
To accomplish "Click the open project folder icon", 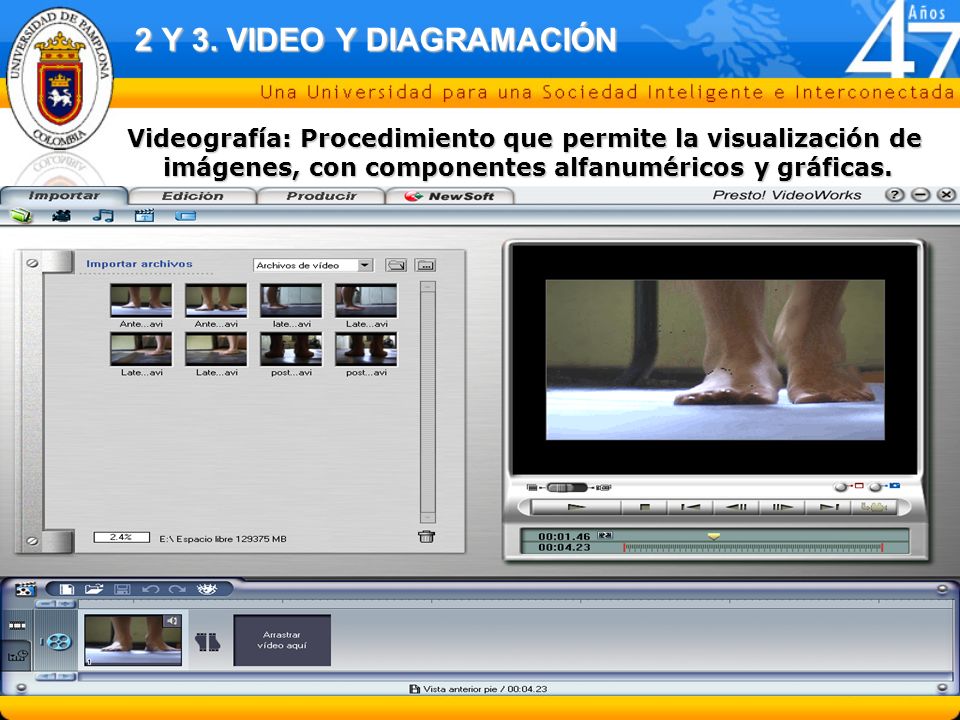I will click(x=94, y=589).
